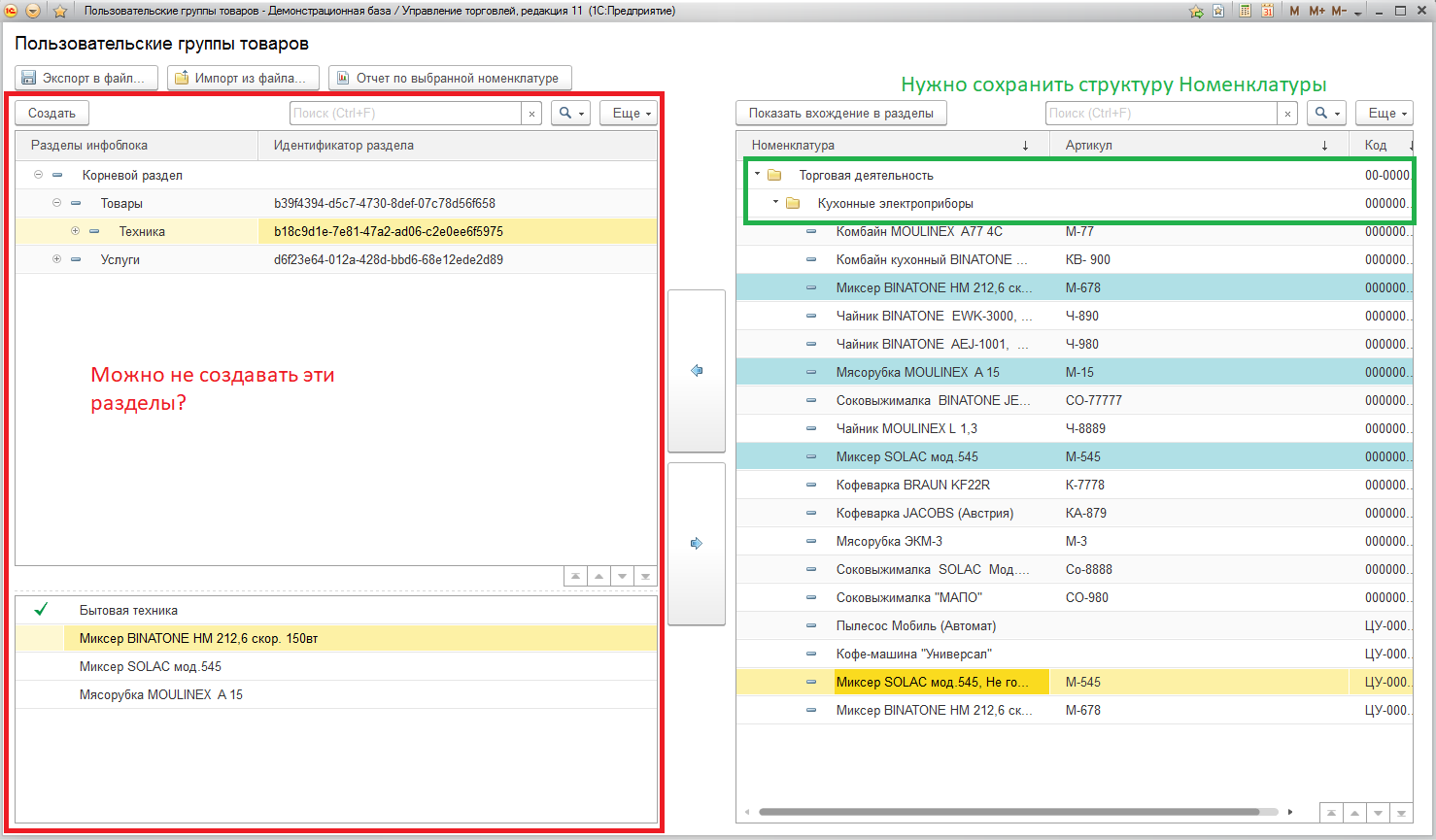The image size is (1436, 840).
Task: Open title bar extra tools dropdown arrow
Action: click(x=1358, y=12)
